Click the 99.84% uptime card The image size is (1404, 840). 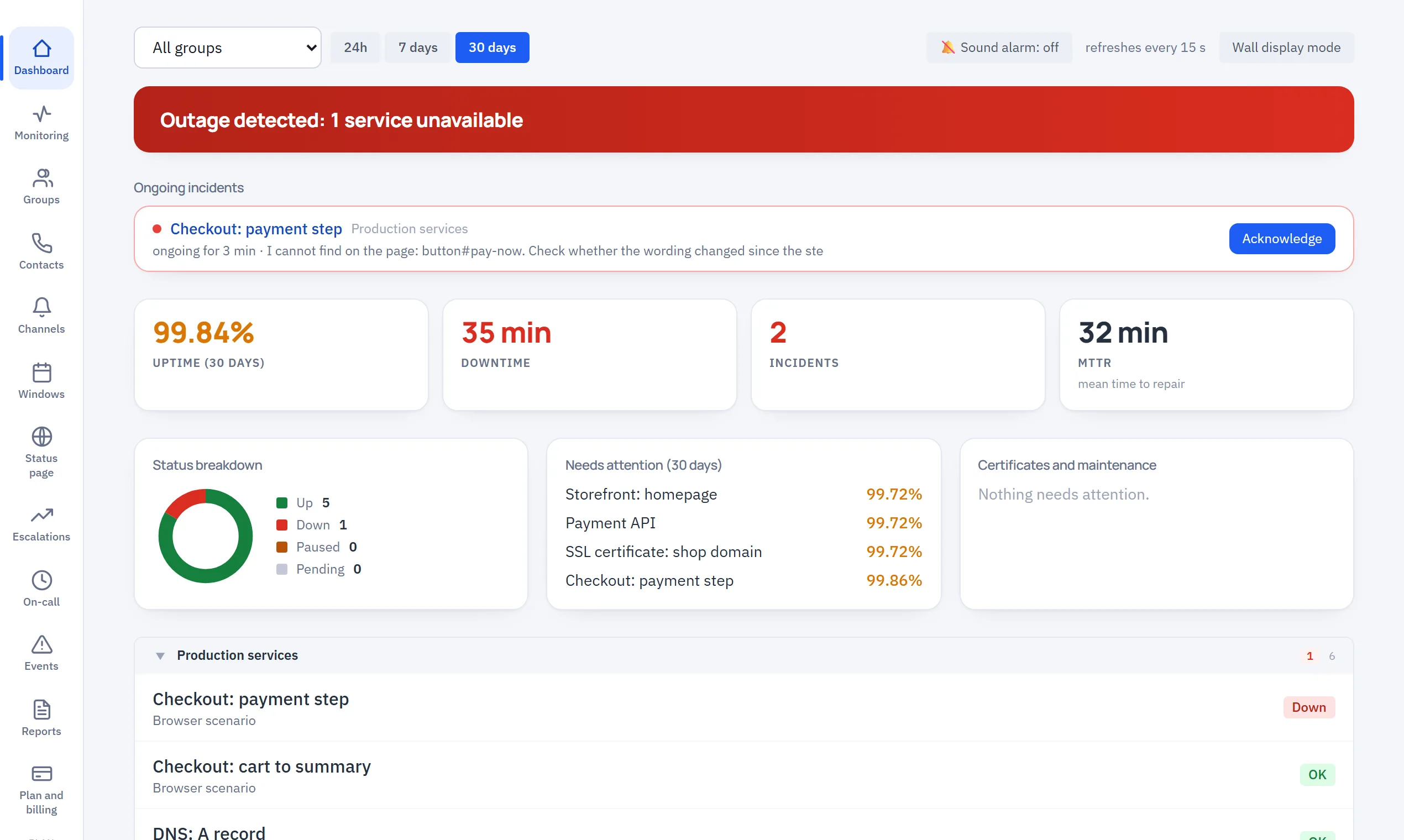[x=281, y=355]
